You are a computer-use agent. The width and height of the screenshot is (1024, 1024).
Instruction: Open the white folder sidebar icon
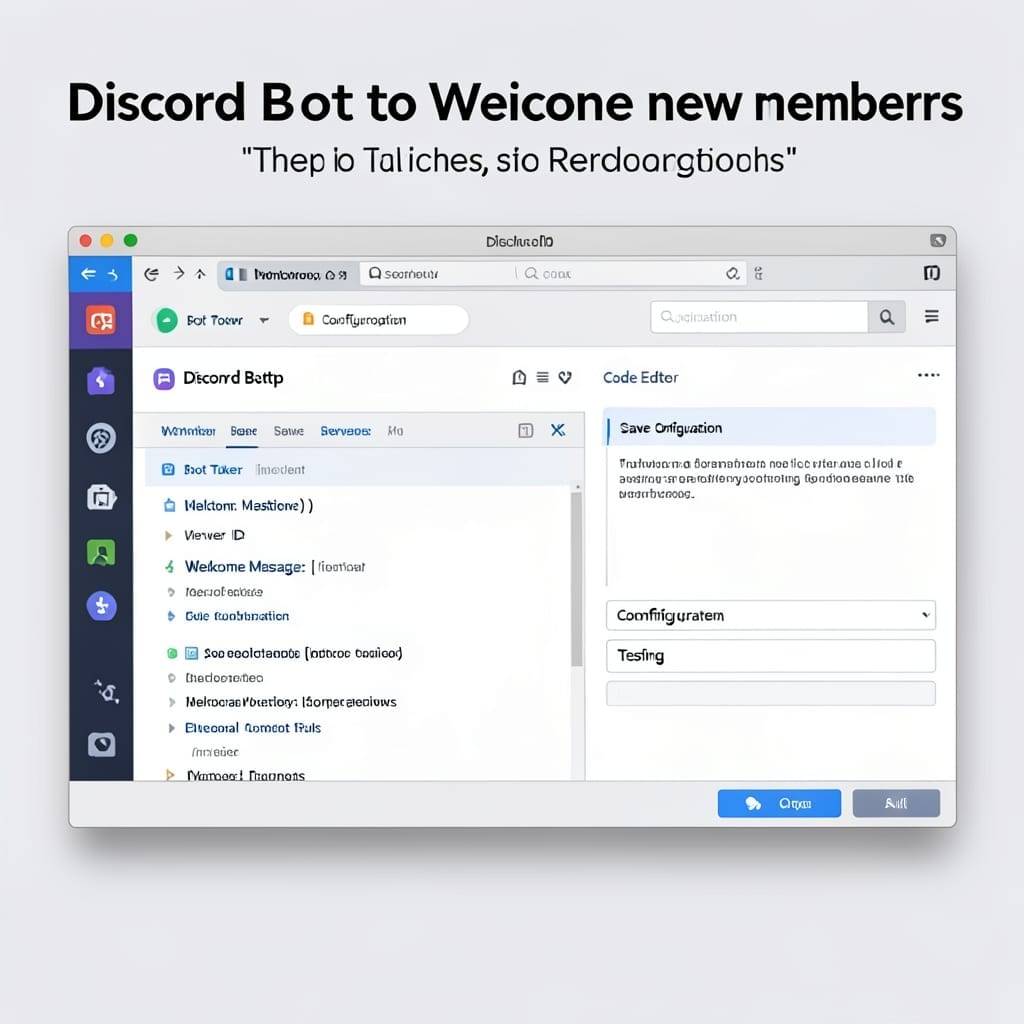point(101,498)
